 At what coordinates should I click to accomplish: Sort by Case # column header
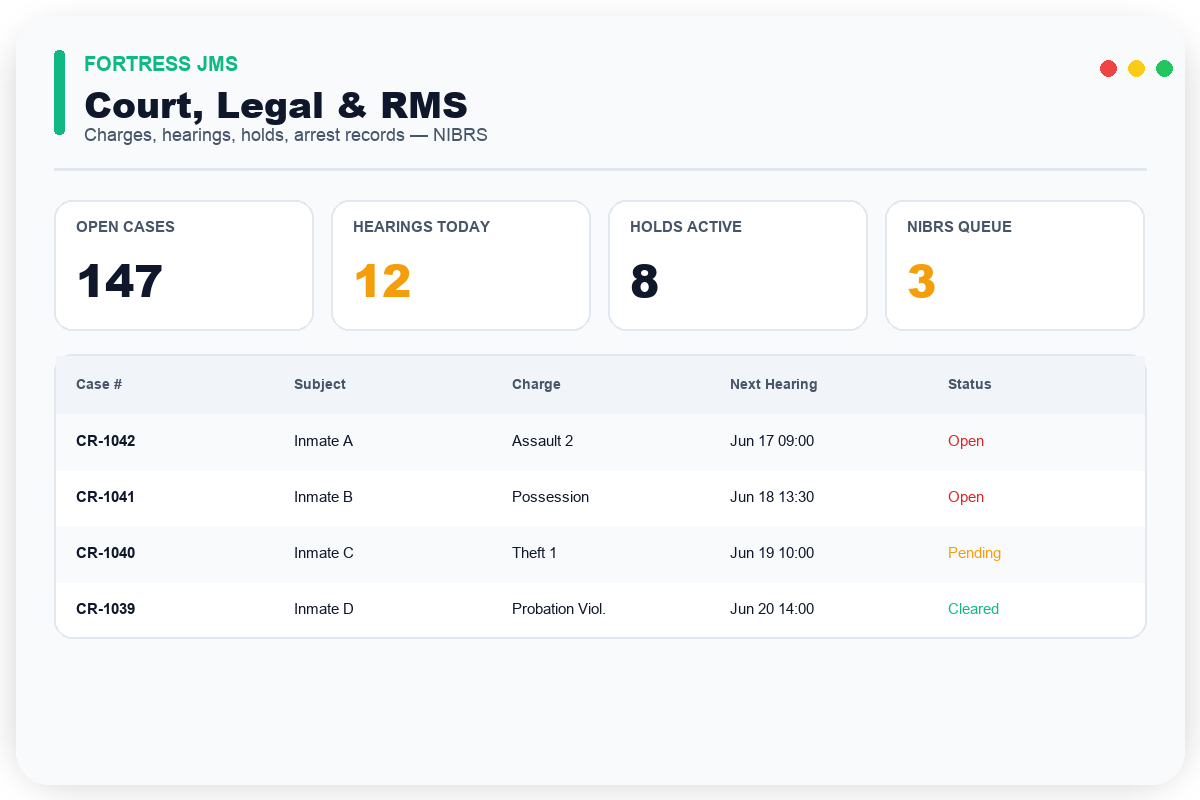(x=99, y=384)
